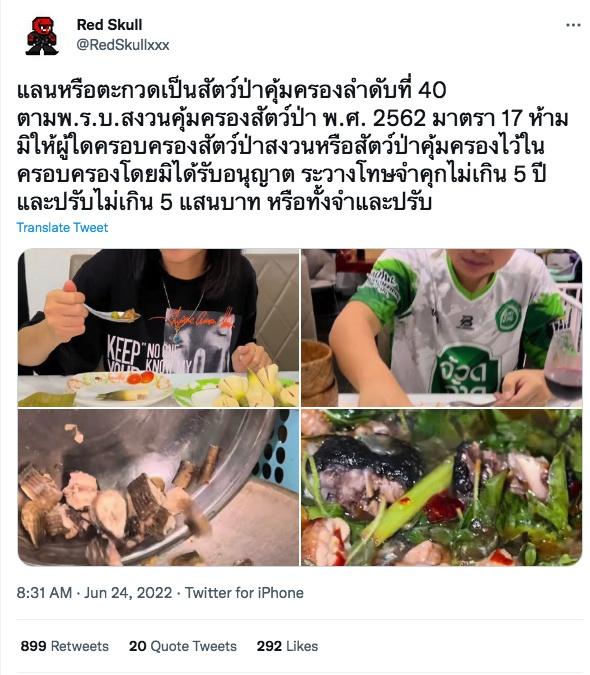Click the Jun 24, 2022 date

click(128, 593)
